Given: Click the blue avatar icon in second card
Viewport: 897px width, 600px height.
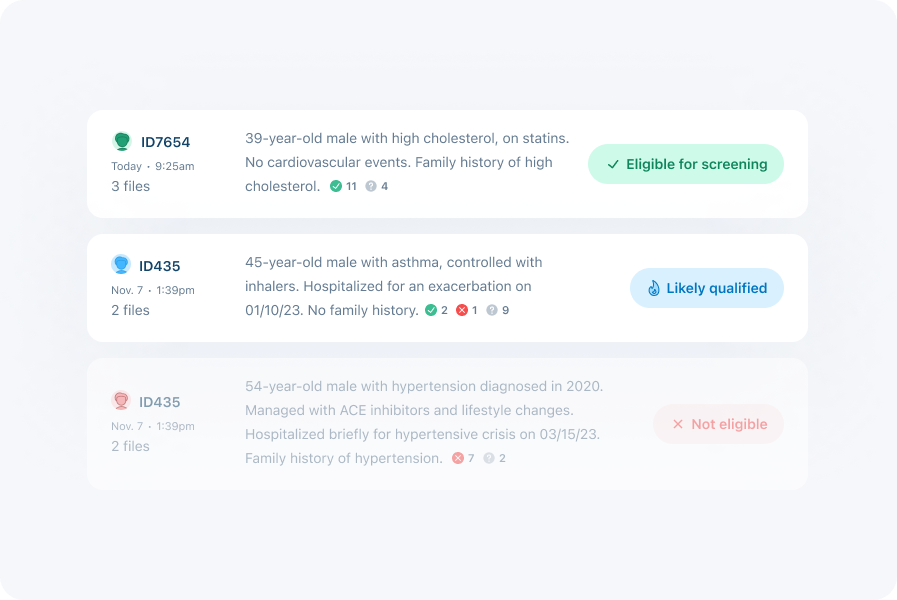Looking at the screenshot, I should (x=121, y=264).
